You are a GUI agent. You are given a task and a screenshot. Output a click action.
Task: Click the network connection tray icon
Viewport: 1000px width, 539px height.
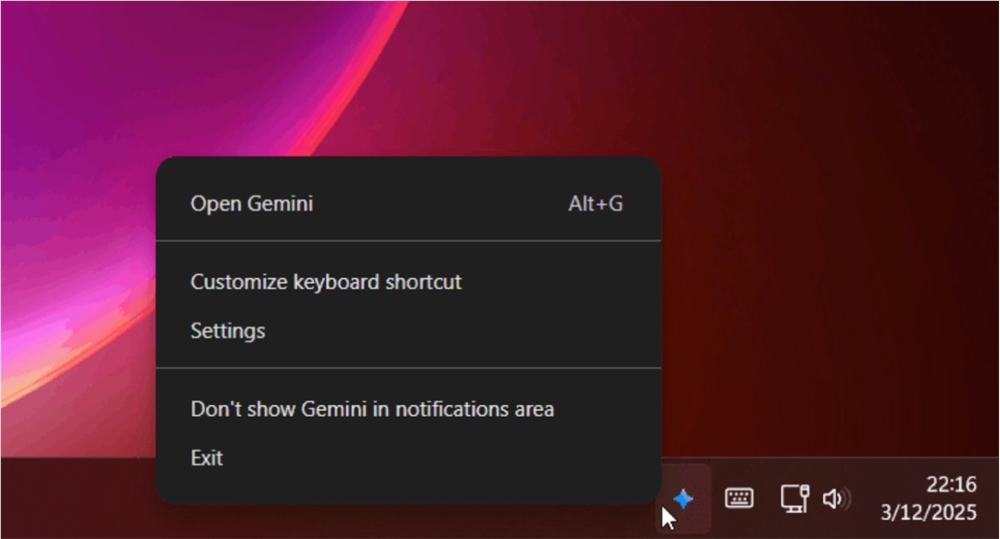[794, 498]
